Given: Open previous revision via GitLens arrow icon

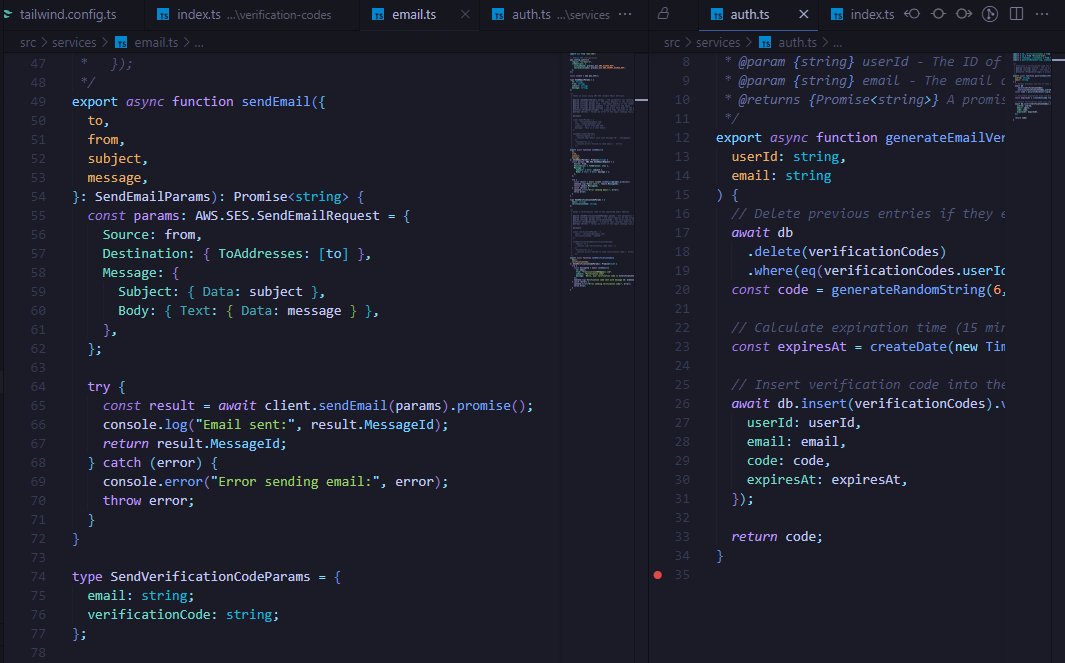Looking at the screenshot, I should pyautogui.click(x=912, y=14).
